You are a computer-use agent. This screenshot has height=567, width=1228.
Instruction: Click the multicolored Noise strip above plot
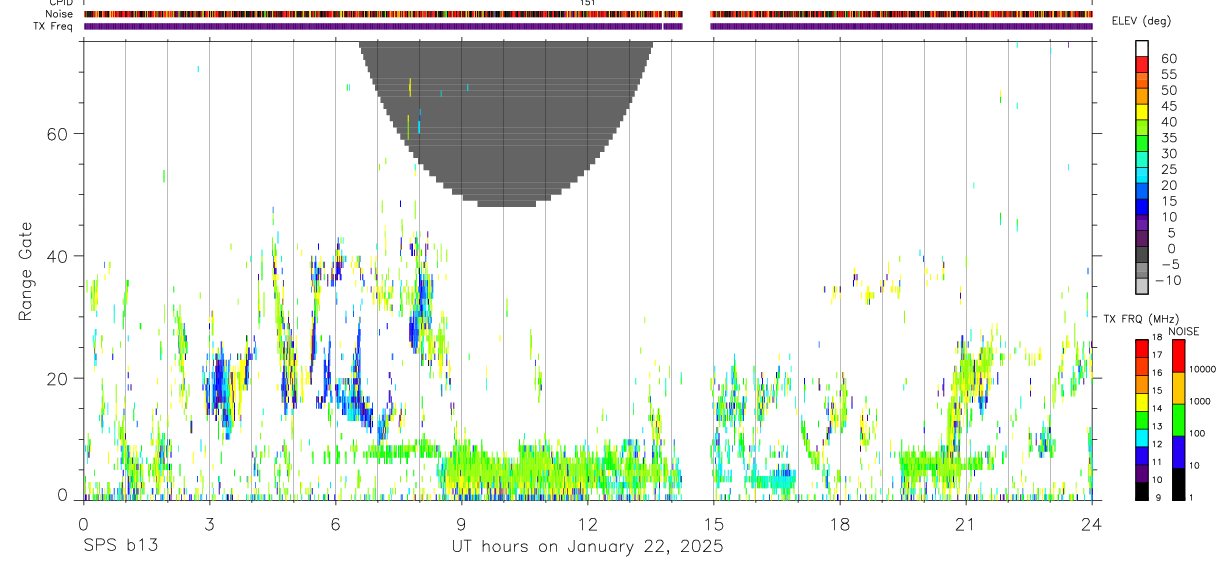[588, 14]
